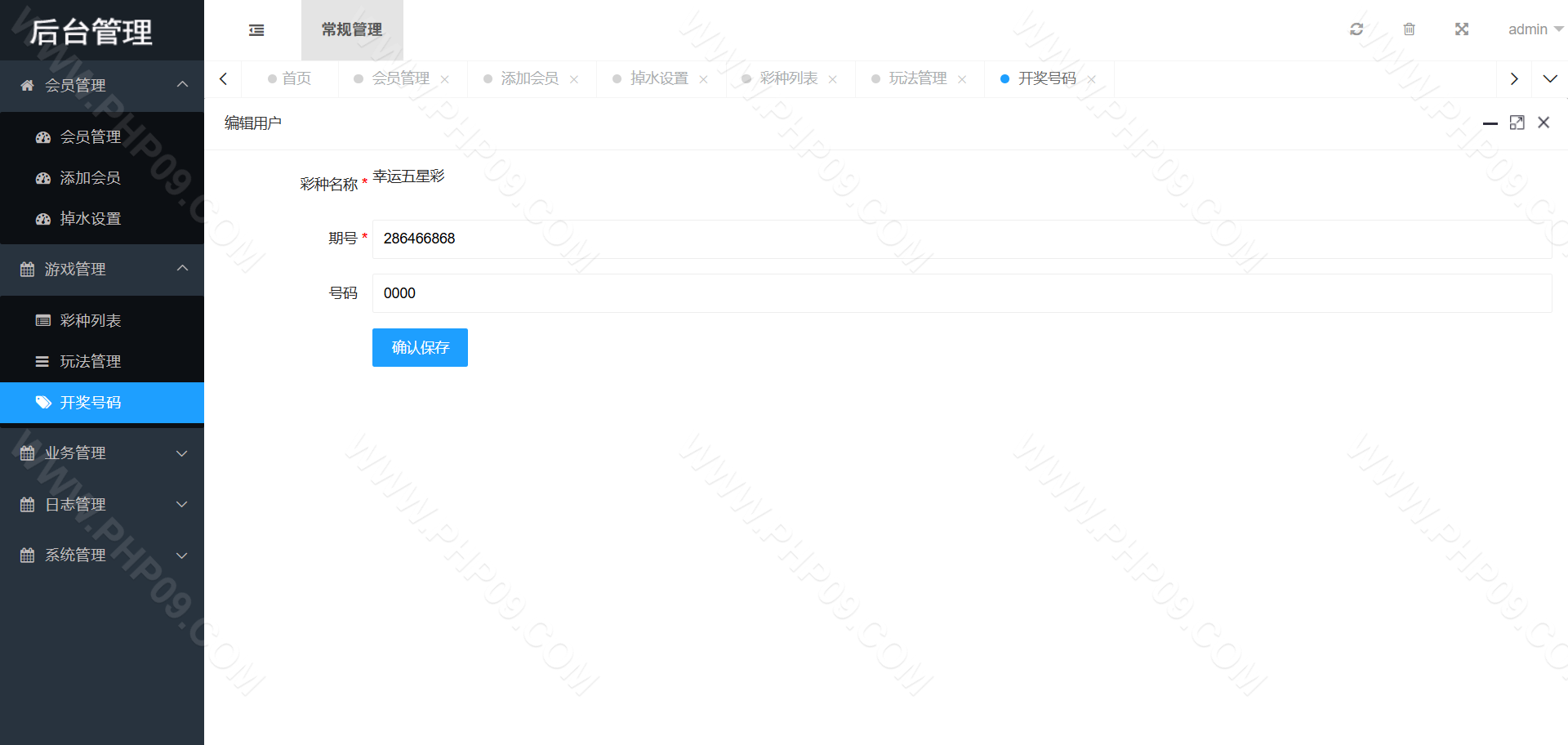Open the admin user dropdown

[1534, 29]
